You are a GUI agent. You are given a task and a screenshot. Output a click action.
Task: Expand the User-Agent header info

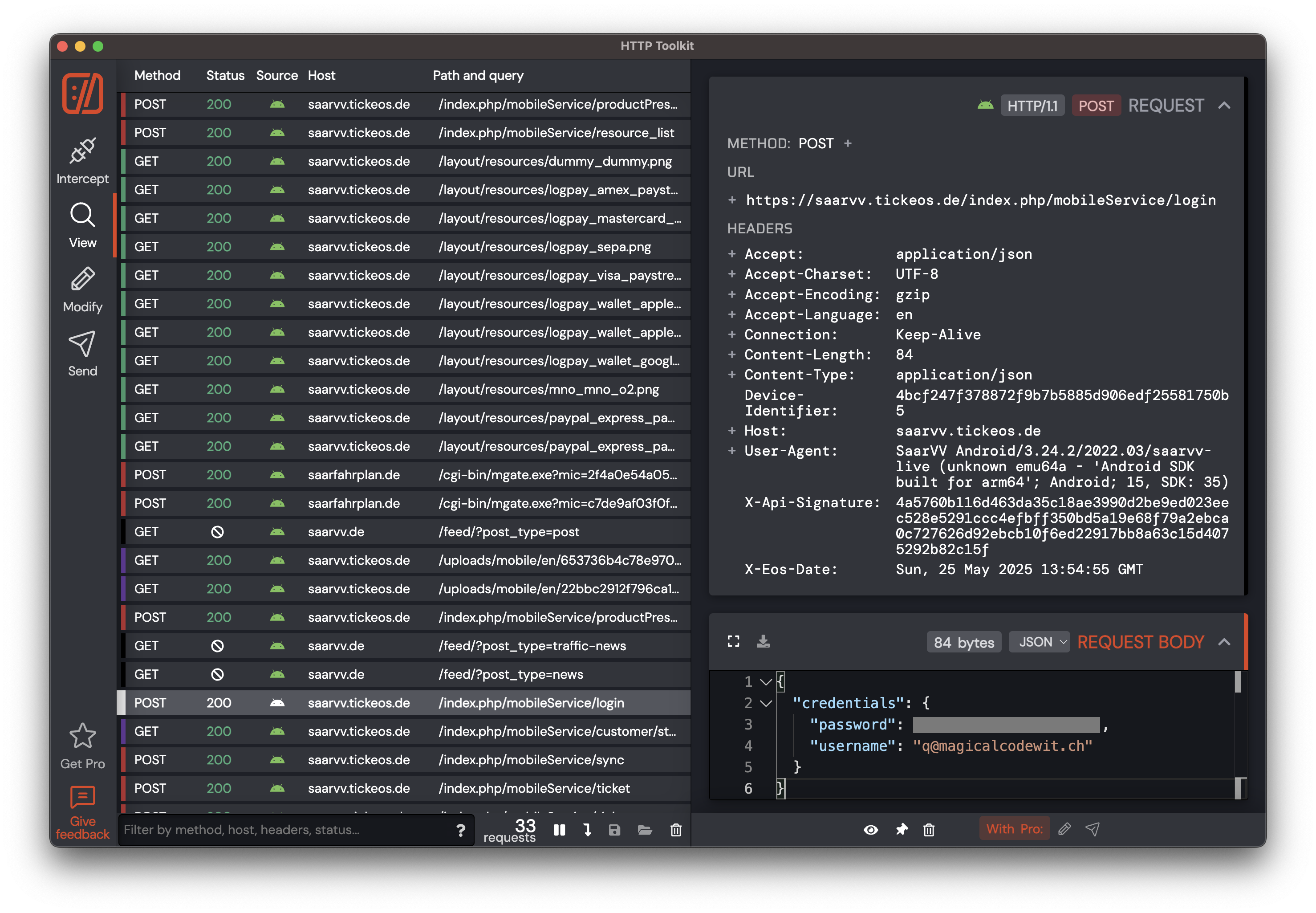[732, 451]
